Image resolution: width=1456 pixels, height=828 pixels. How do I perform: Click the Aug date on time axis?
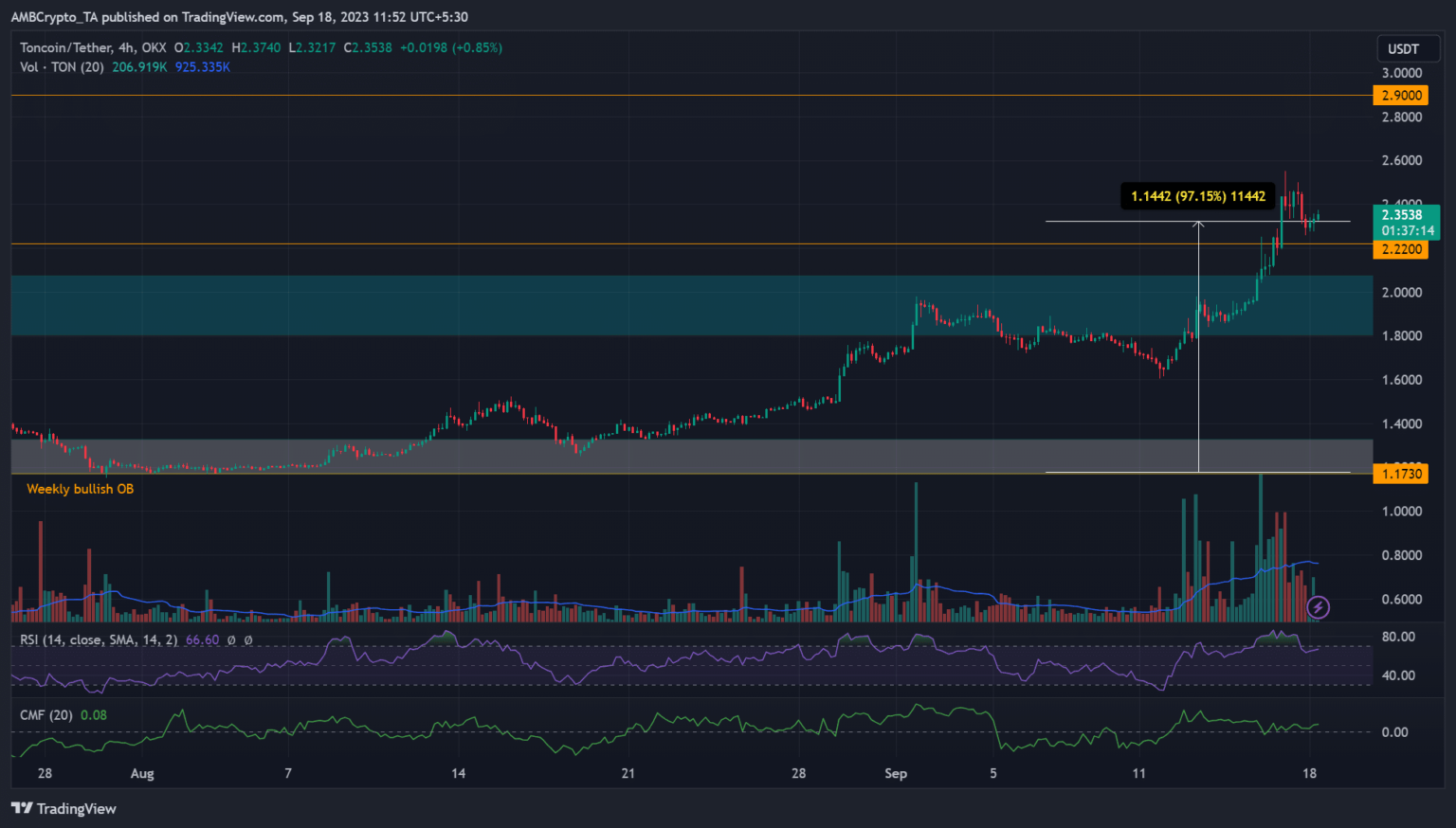[x=142, y=773]
